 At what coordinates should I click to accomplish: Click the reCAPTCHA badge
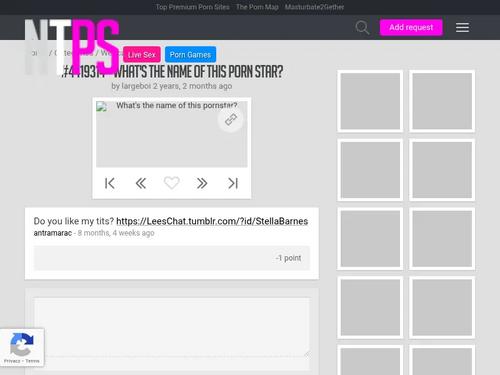point(22,347)
